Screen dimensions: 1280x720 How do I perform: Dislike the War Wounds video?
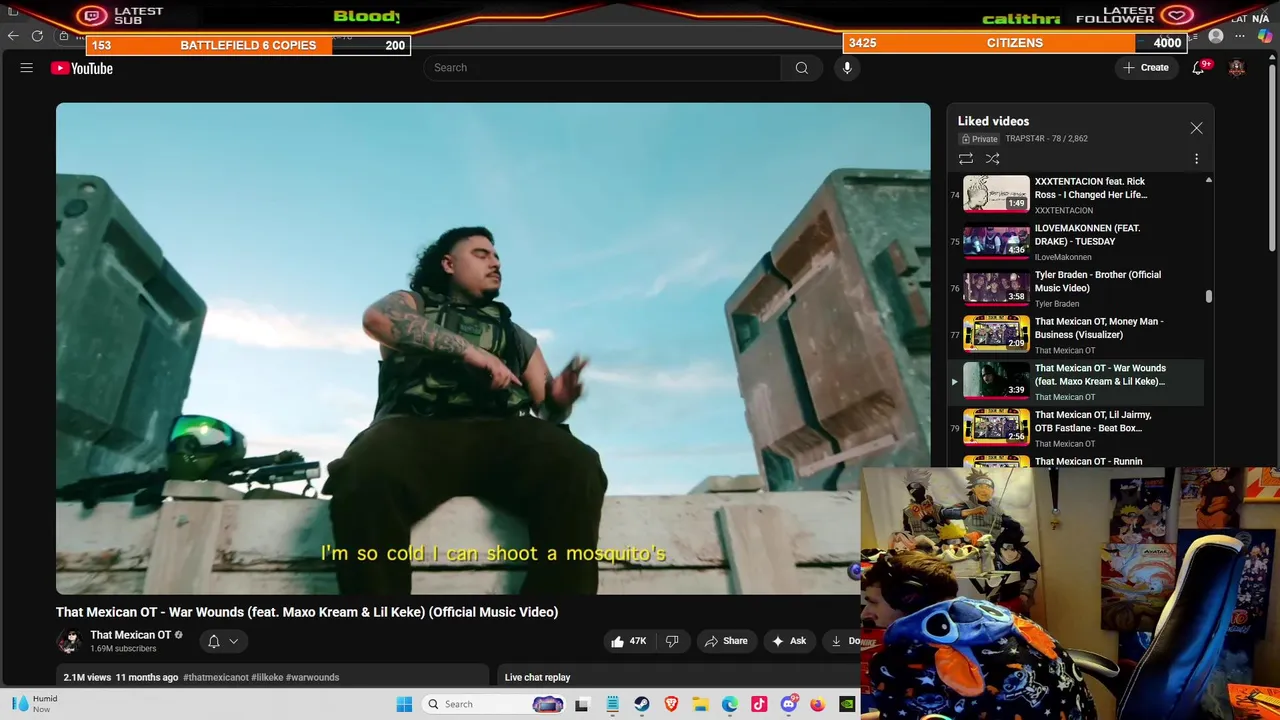pyautogui.click(x=672, y=641)
